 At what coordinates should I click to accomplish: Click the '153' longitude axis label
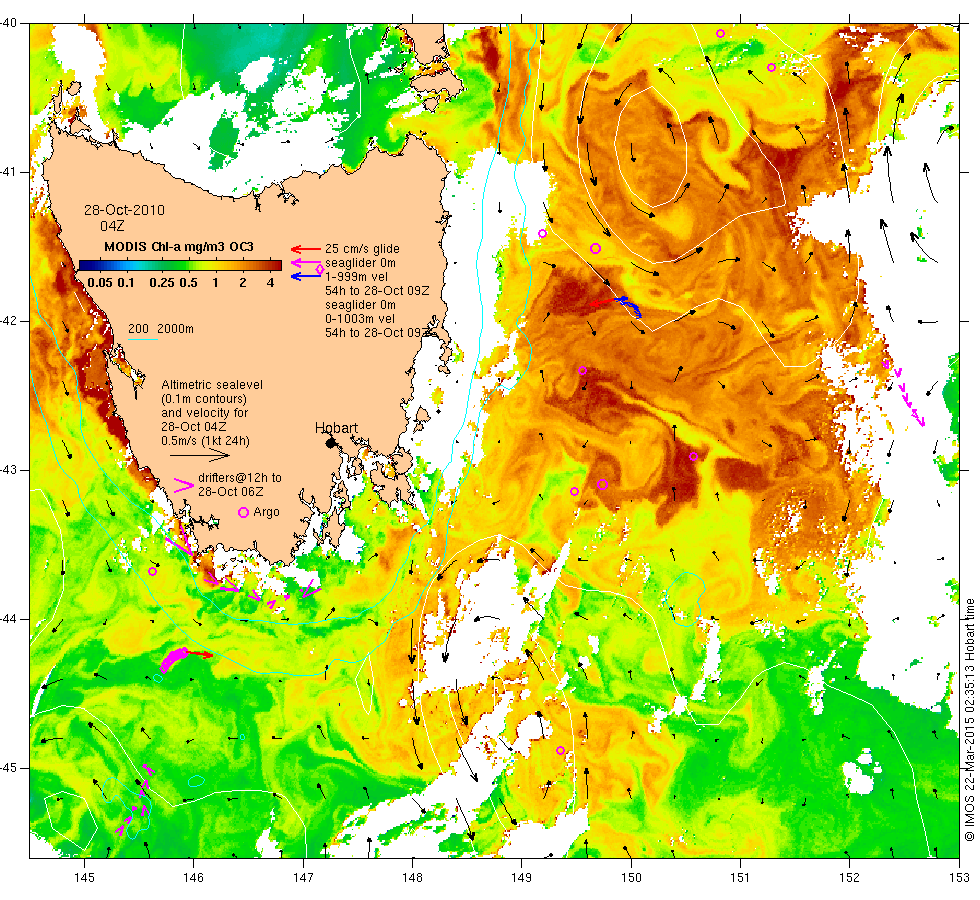[x=959, y=878]
